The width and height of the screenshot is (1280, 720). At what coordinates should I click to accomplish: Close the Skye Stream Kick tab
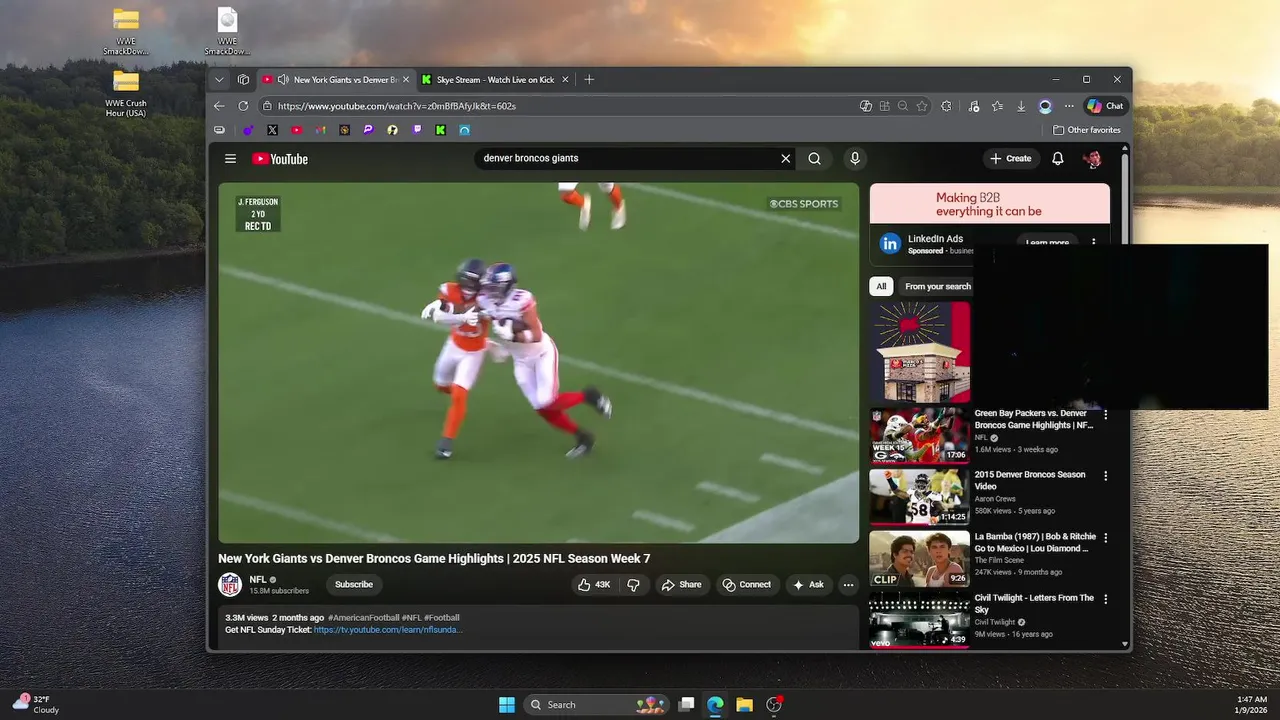click(565, 80)
